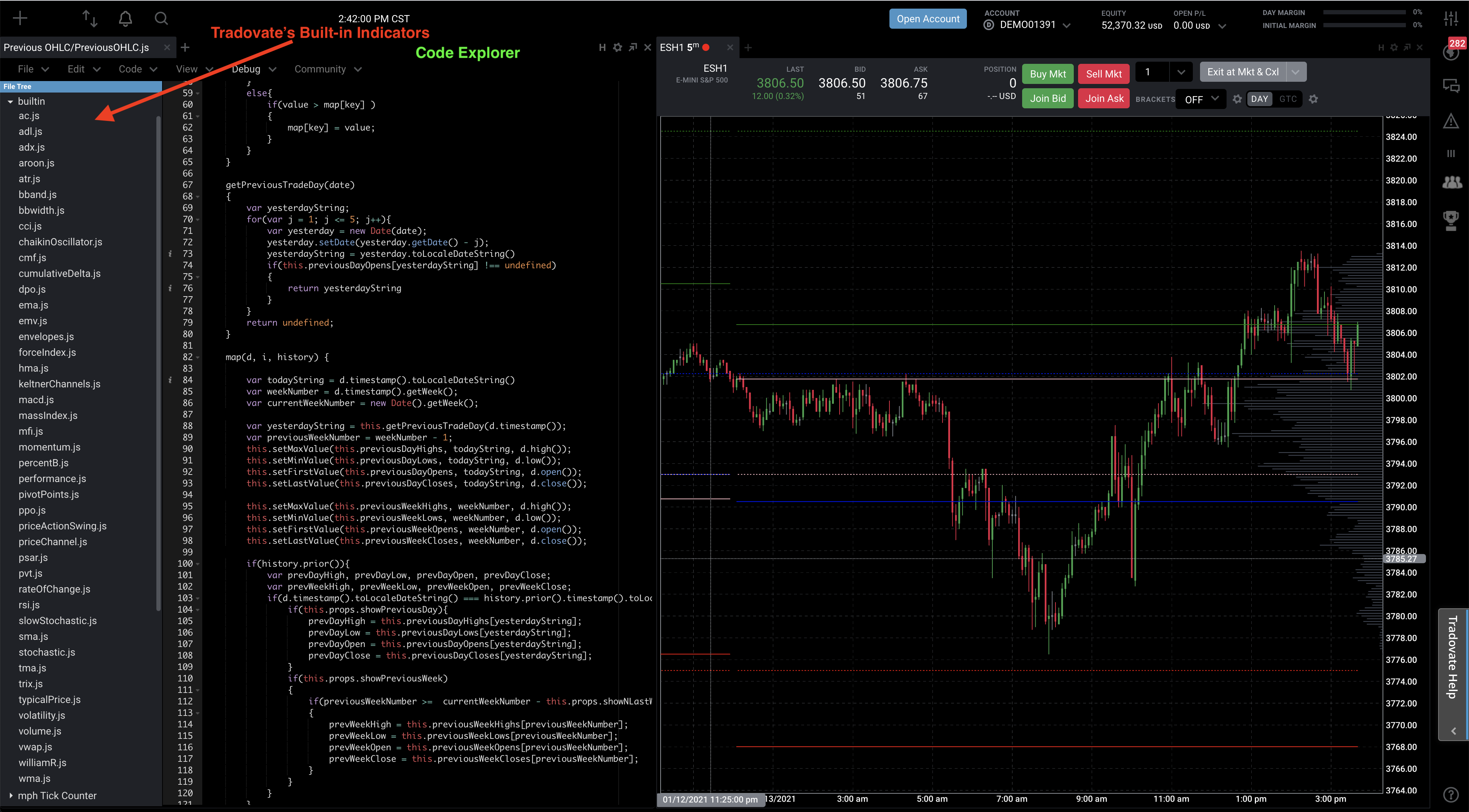Click the plus icon to add a new module
1469x812 pixels.
20,18
